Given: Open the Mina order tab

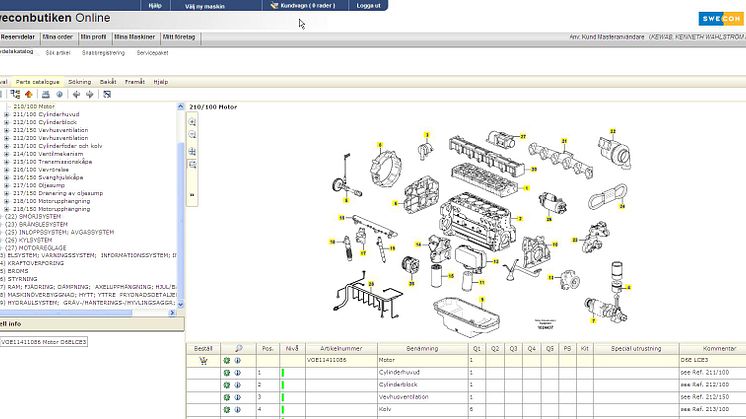Looking at the screenshot, I should point(58,37).
